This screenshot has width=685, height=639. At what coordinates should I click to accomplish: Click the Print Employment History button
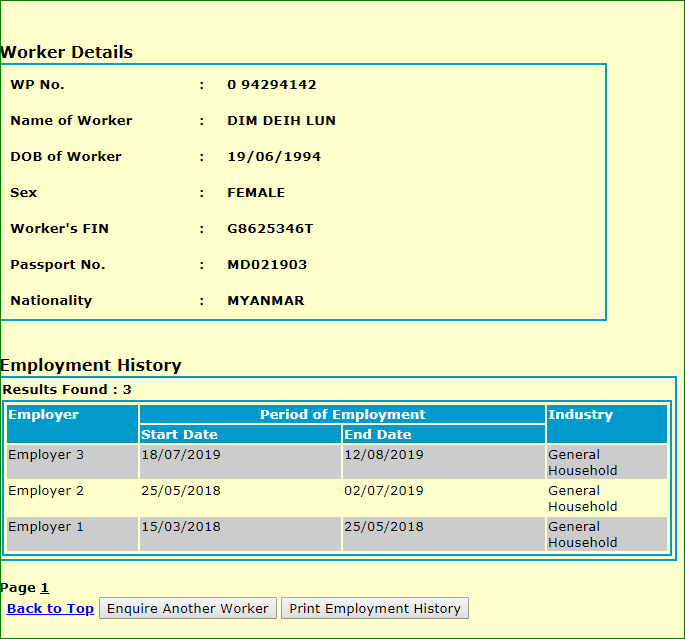374,608
